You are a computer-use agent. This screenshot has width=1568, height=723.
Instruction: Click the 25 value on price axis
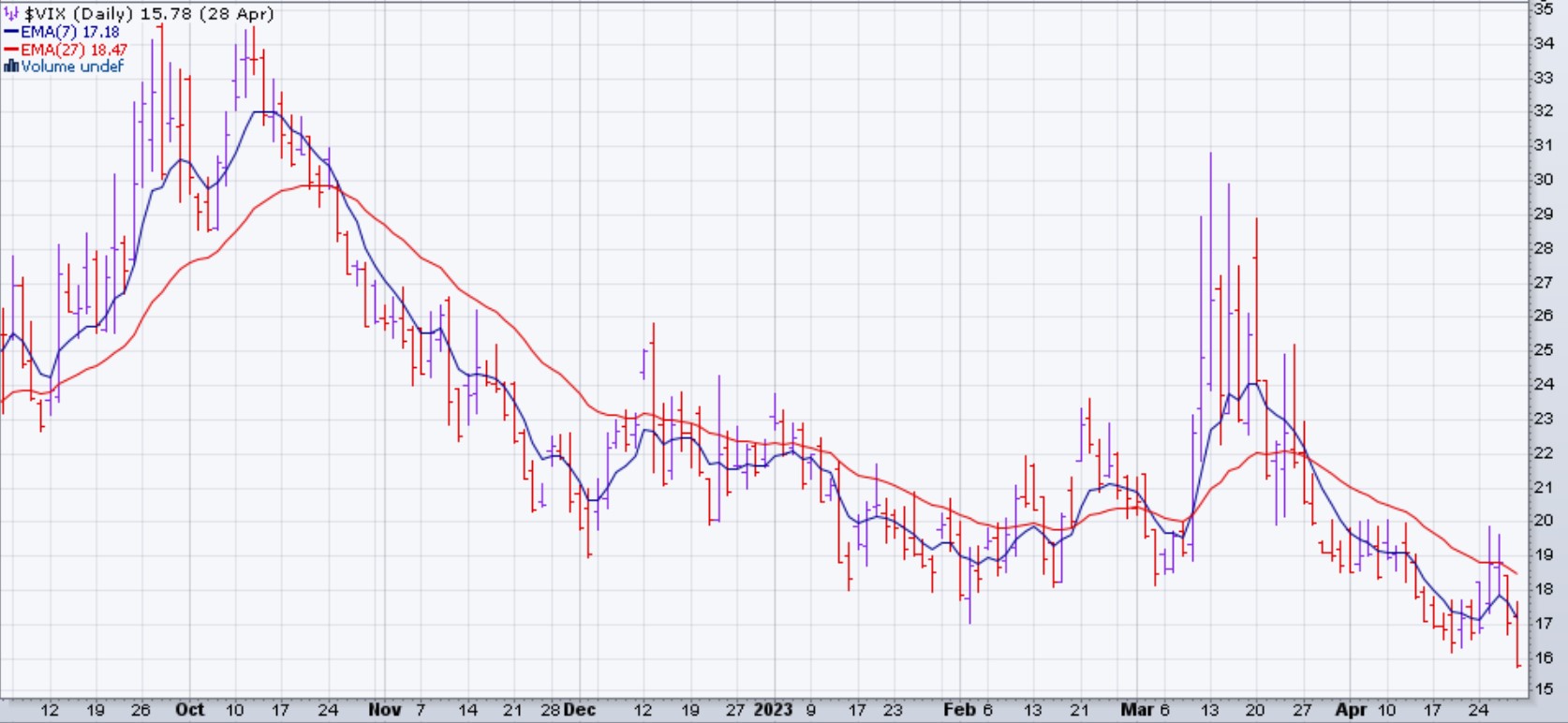point(1543,350)
